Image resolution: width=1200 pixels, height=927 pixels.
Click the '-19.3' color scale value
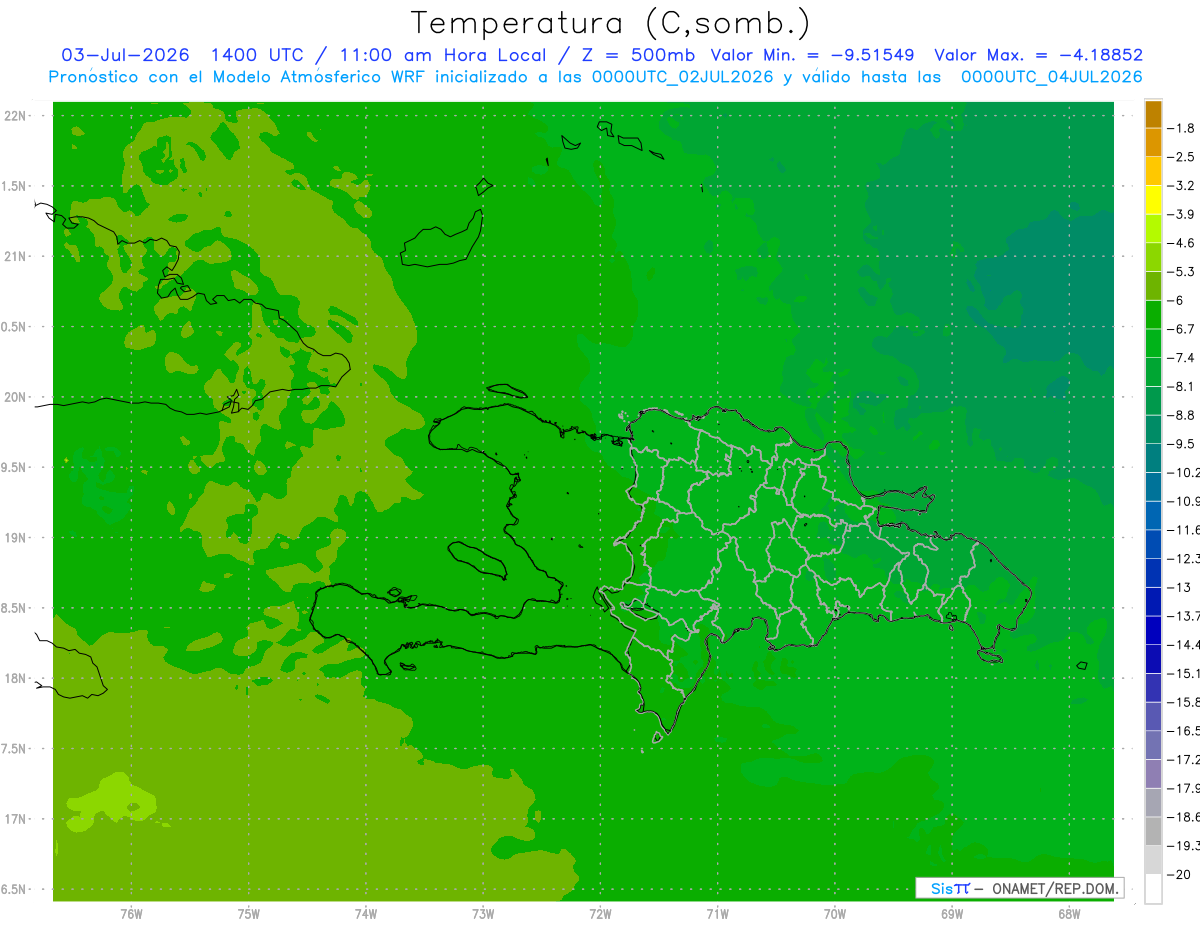click(1184, 846)
